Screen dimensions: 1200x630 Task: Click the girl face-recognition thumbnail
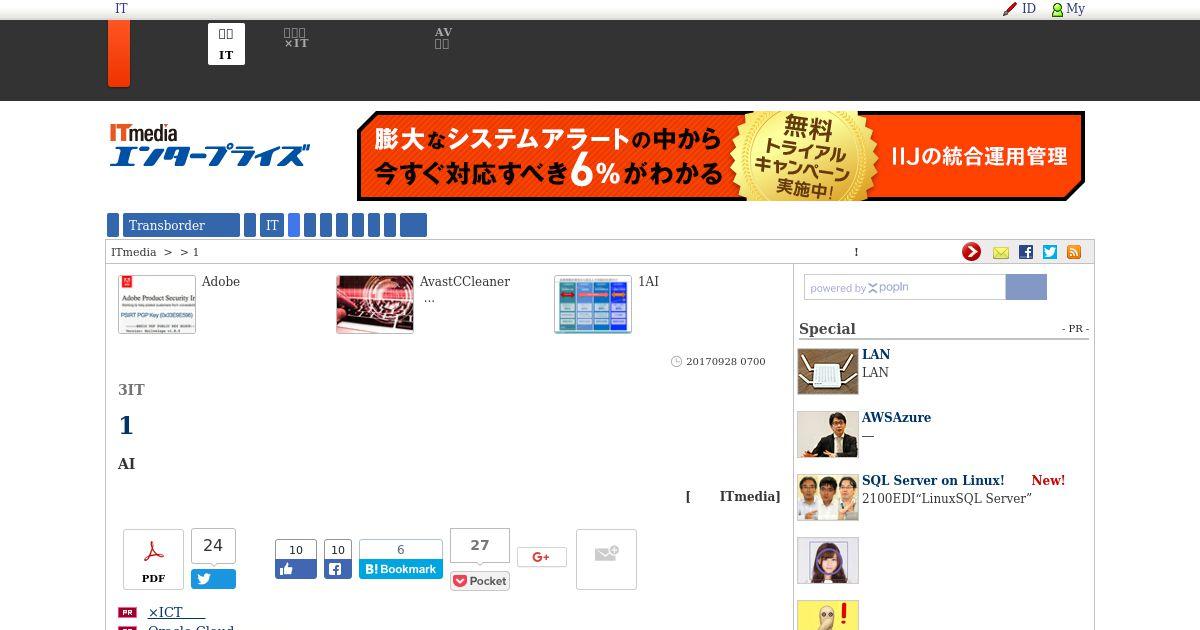828,560
